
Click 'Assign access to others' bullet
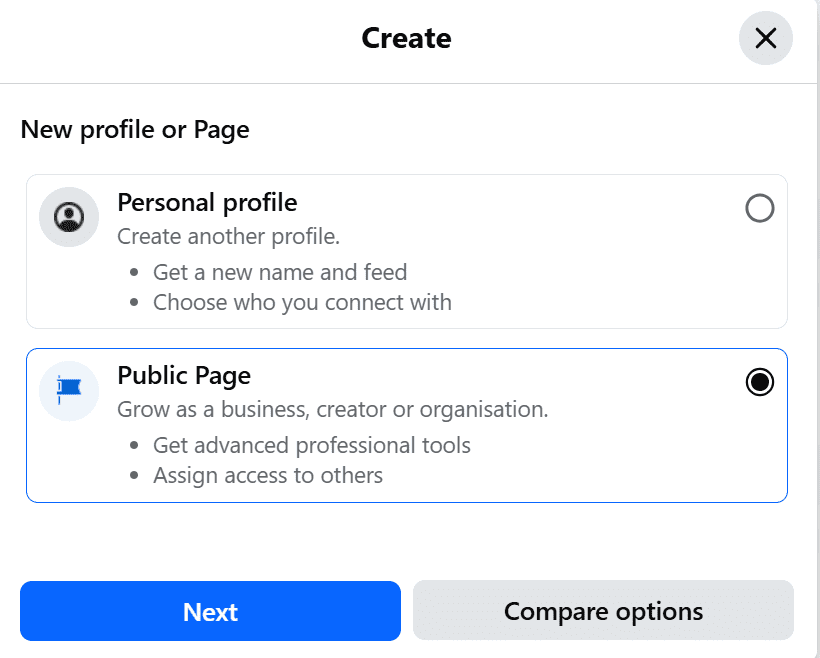point(268,475)
